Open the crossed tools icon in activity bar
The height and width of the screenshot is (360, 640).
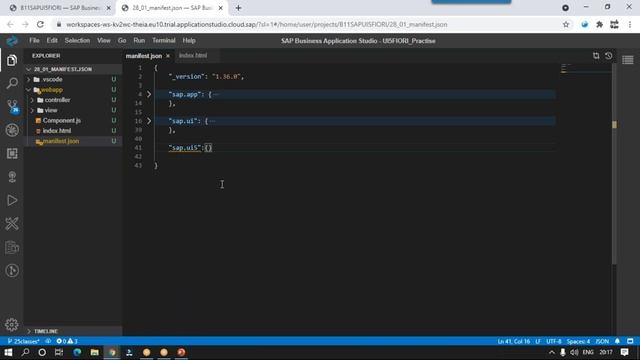click(12, 224)
